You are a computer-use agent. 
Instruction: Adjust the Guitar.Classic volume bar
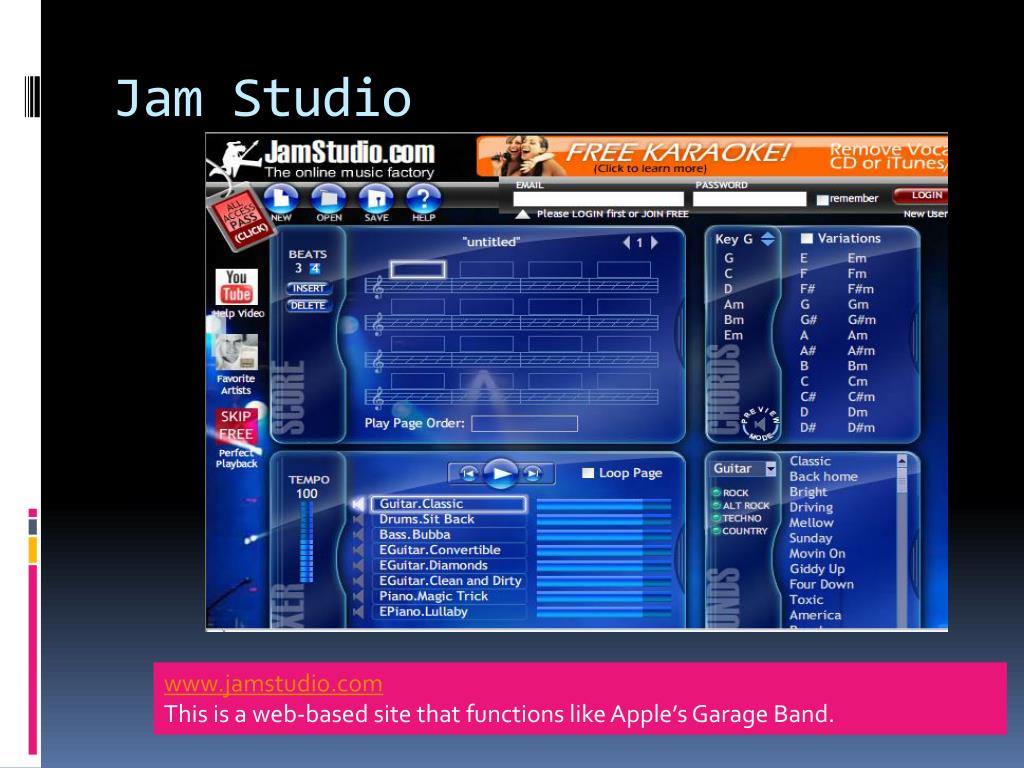[603, 504]
